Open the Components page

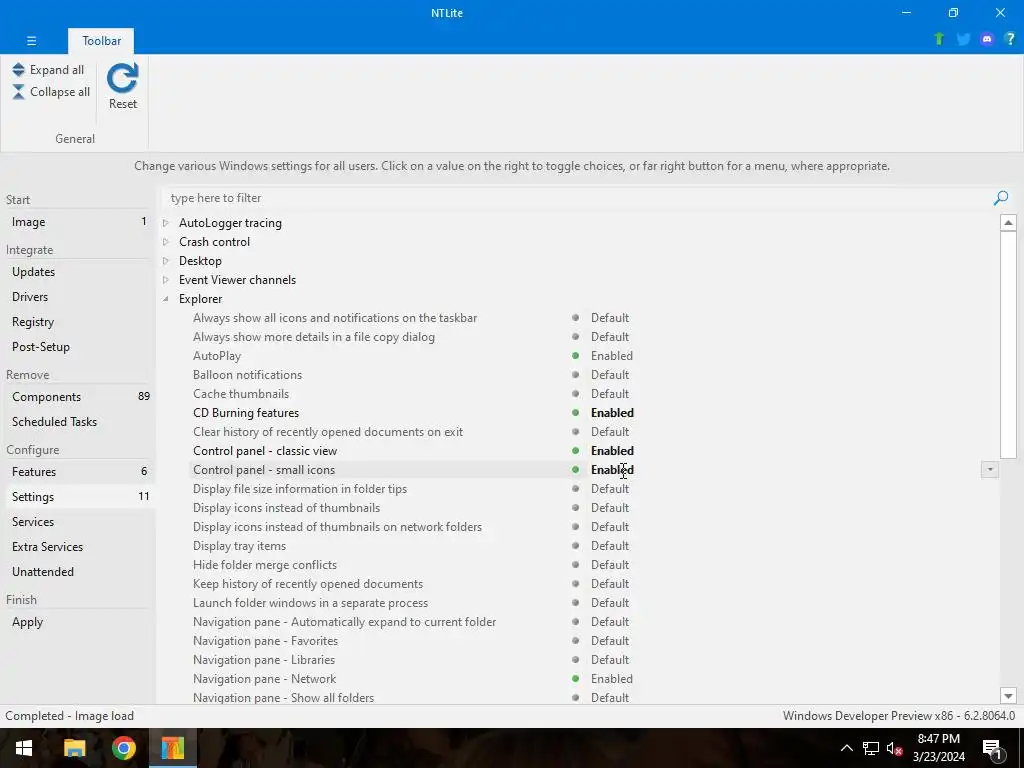79,397
